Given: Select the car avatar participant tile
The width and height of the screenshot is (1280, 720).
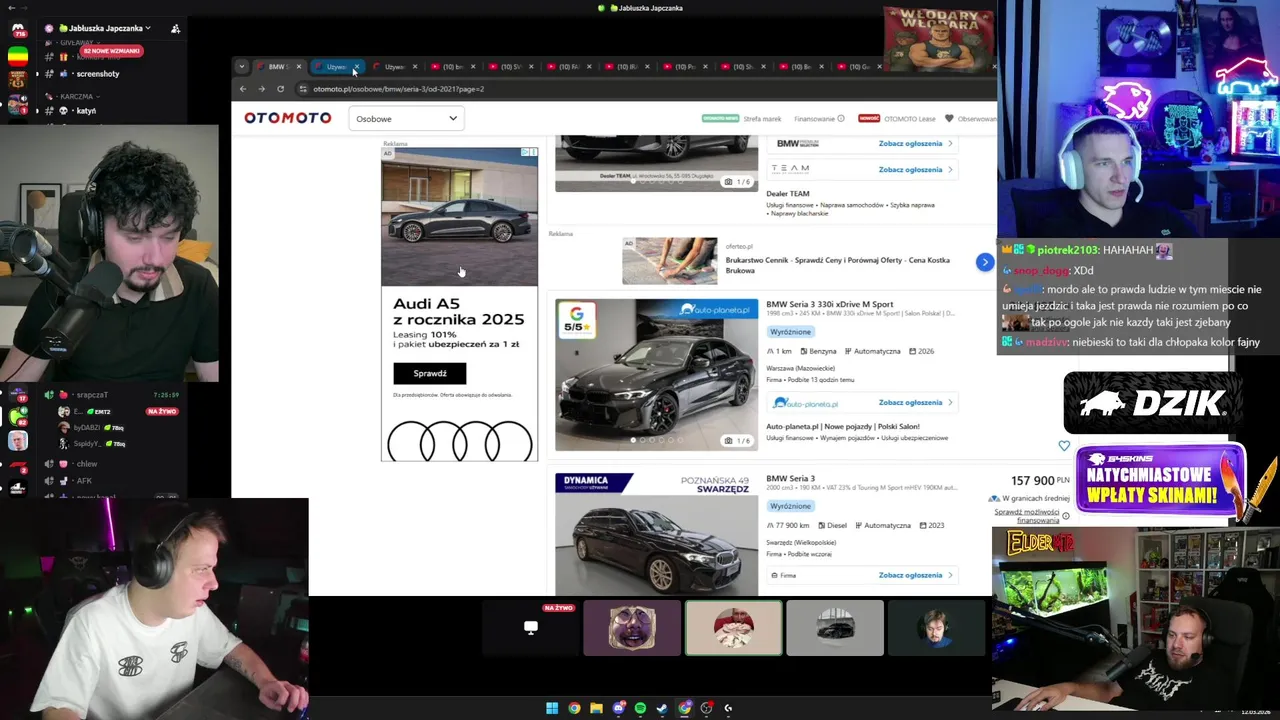Looking at the screenshot, I should tap(835, 628).
